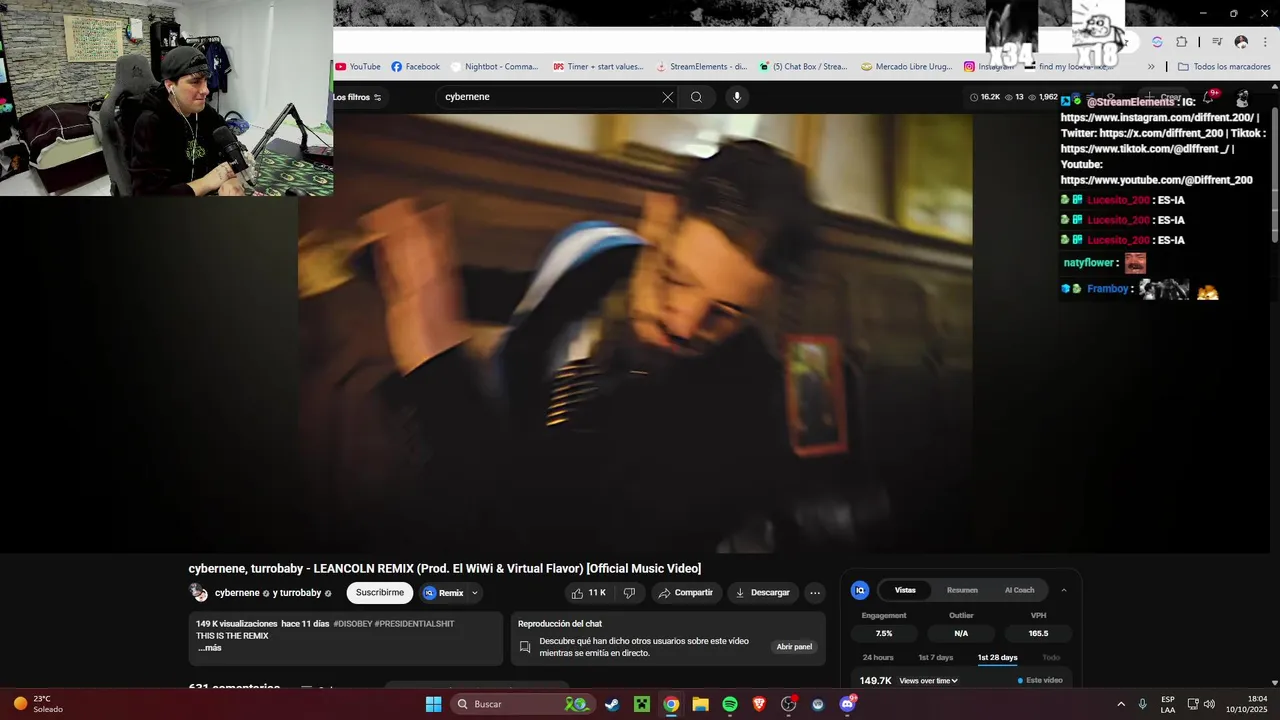Expand the hidden bookmarks chevron
1280x720 pixels.
pos(1151,67)
